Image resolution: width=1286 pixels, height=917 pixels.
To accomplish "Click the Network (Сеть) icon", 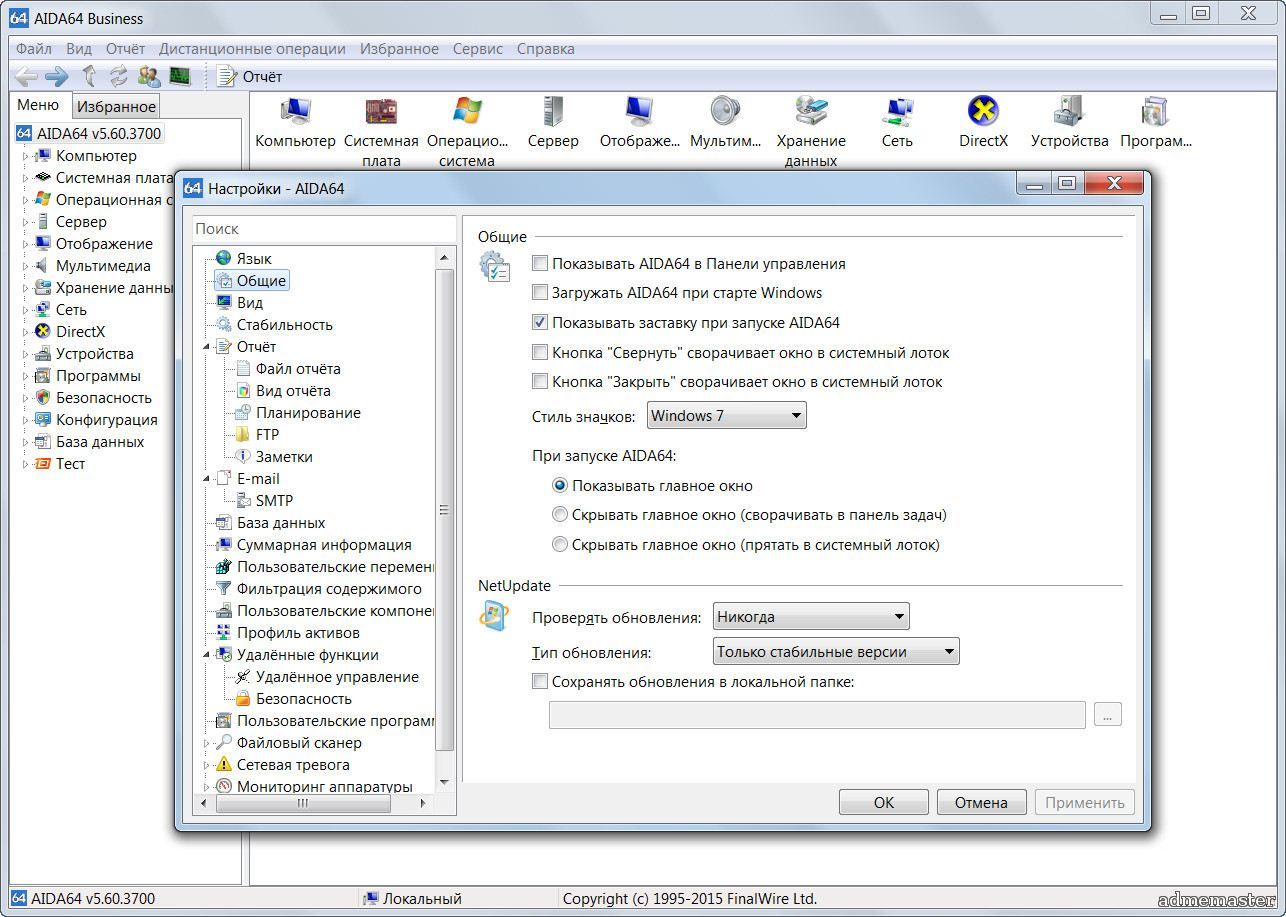I will coord(897,112).
